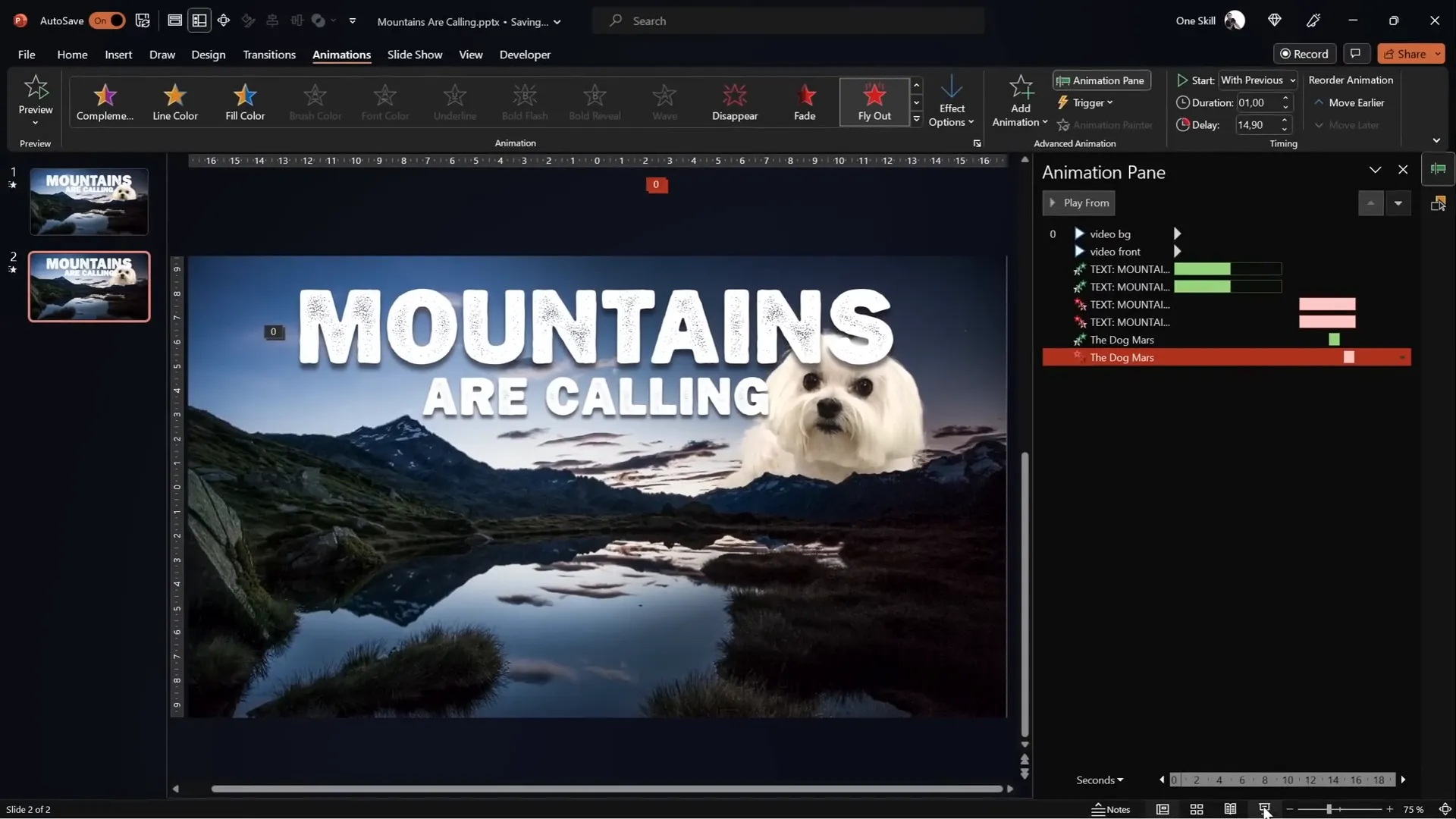Switch to the Design tab
The height and width of the screenshot is (819, 1456).
[x=209, y=55]
